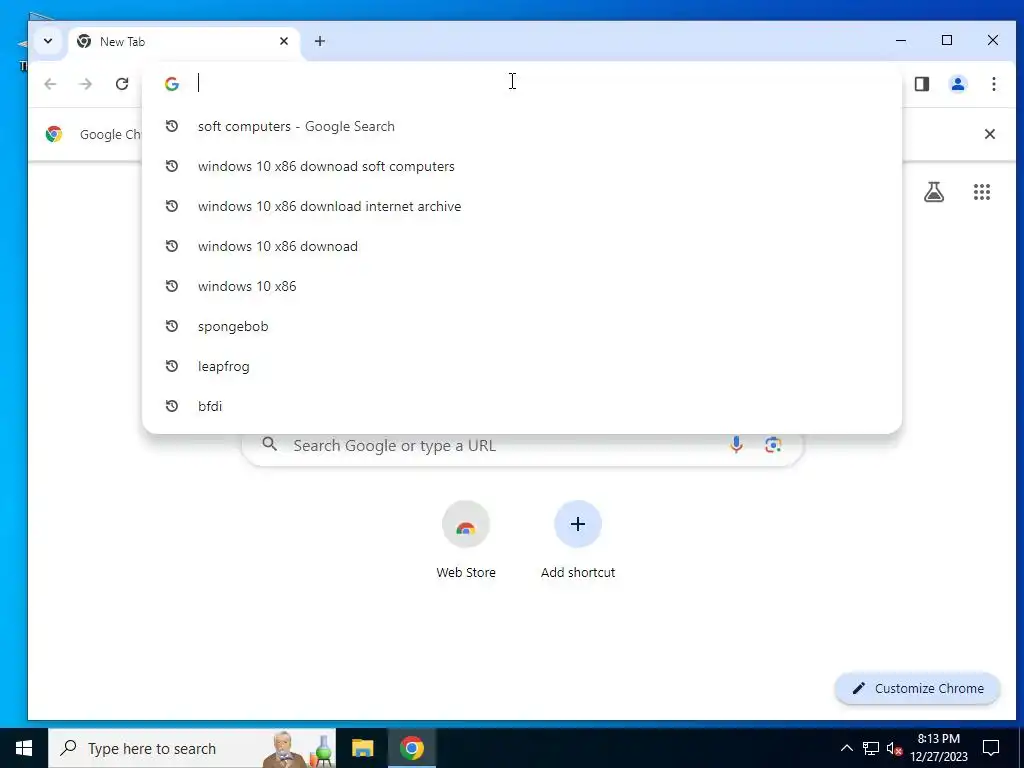
Task: Open the taskbar clock and date
Action: [x=938, y=748]
